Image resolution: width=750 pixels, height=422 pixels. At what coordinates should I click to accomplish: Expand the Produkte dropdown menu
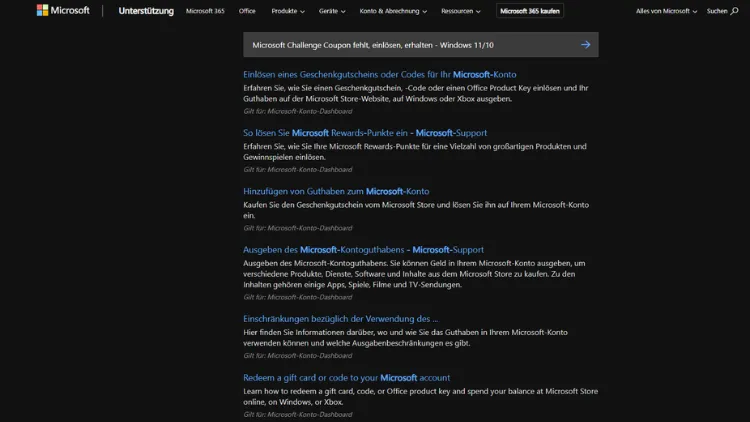point(287,11)
